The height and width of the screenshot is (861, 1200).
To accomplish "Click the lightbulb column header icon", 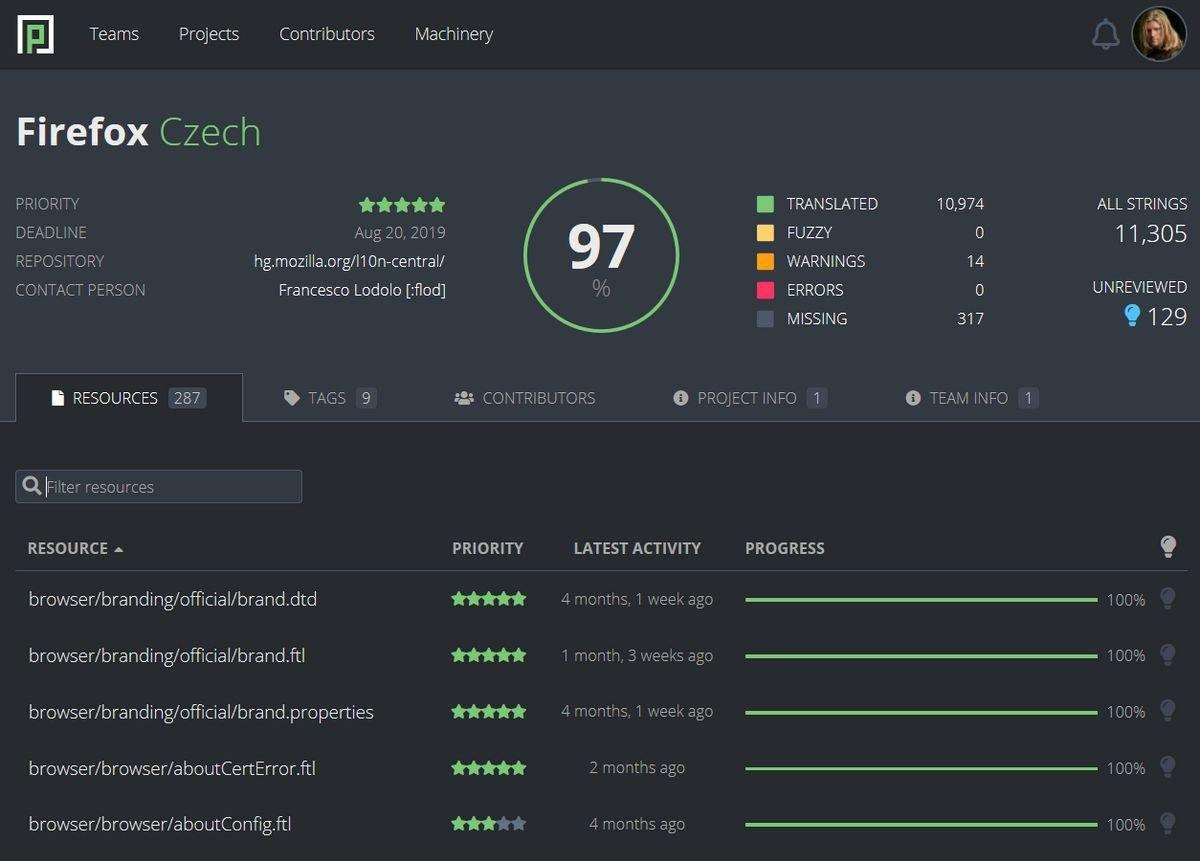I will (1167, 546).
